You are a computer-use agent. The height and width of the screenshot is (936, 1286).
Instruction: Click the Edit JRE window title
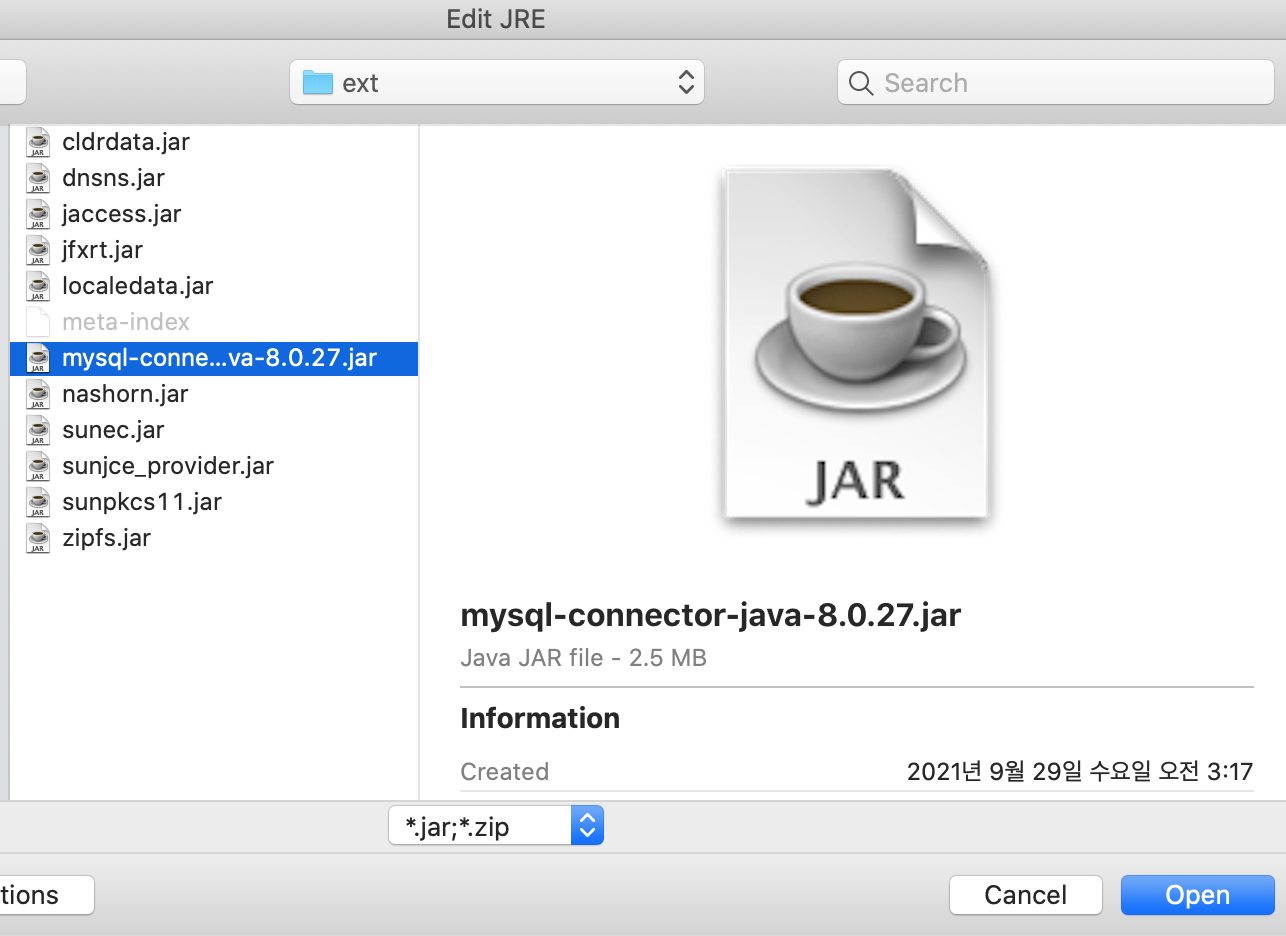[496, 19]
